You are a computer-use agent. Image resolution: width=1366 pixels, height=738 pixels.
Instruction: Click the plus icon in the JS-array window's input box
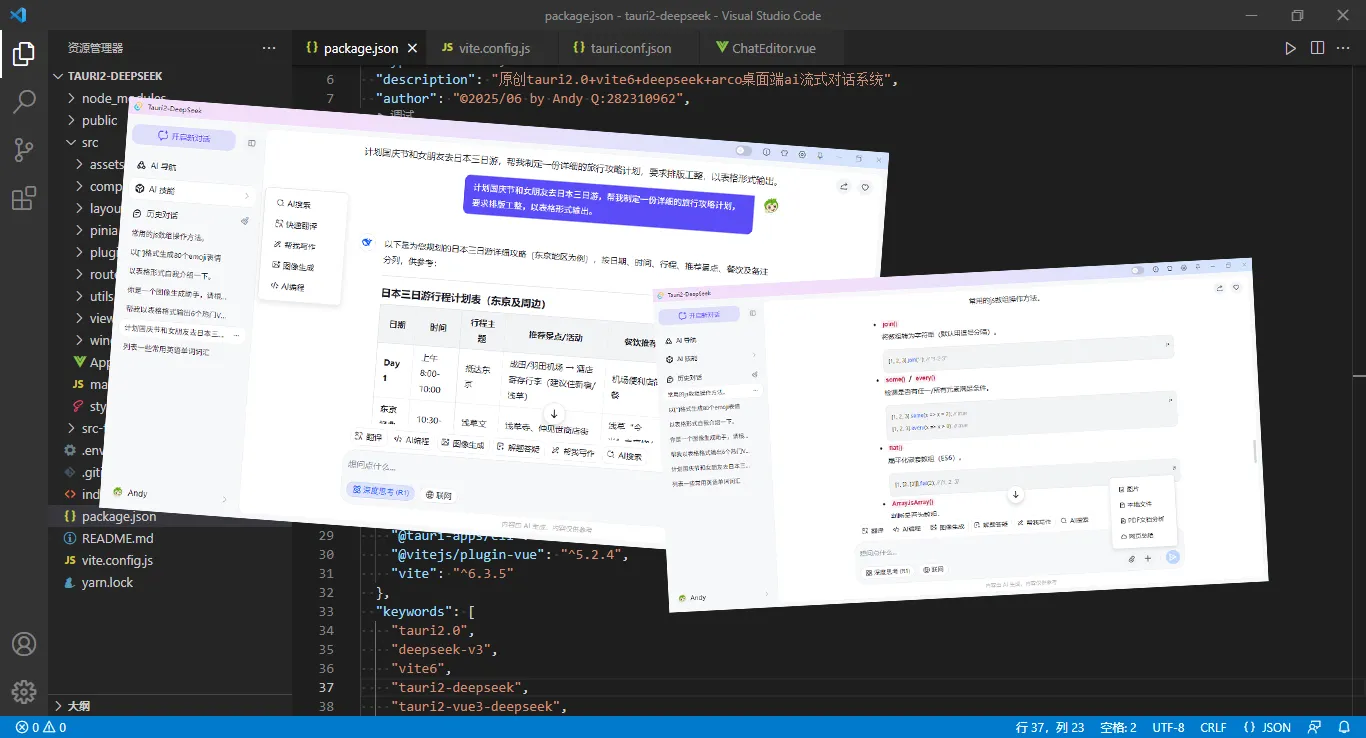(1148, 558)
